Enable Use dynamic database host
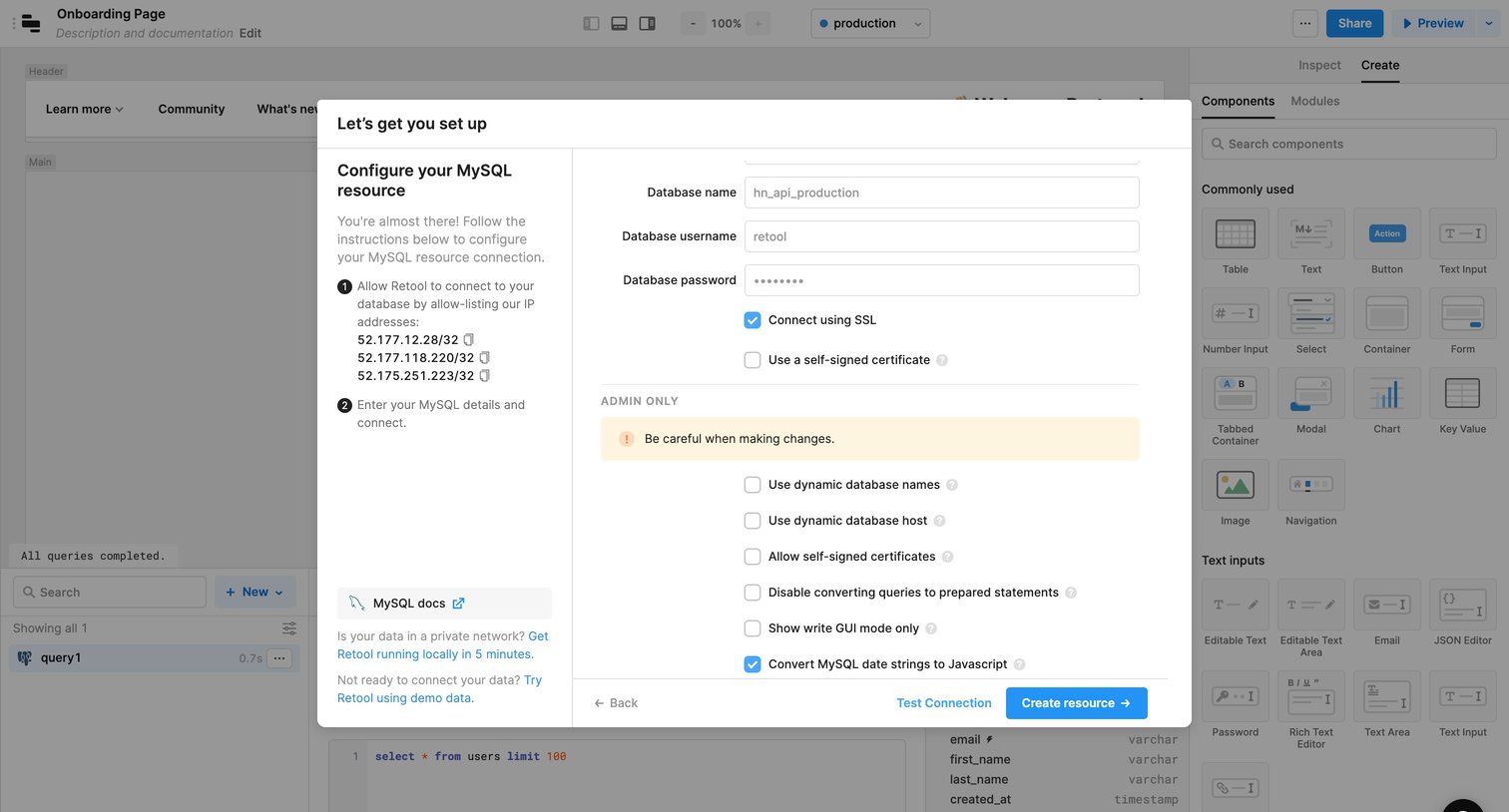The width and height of the screenshot is (1509, 812). 753,521
